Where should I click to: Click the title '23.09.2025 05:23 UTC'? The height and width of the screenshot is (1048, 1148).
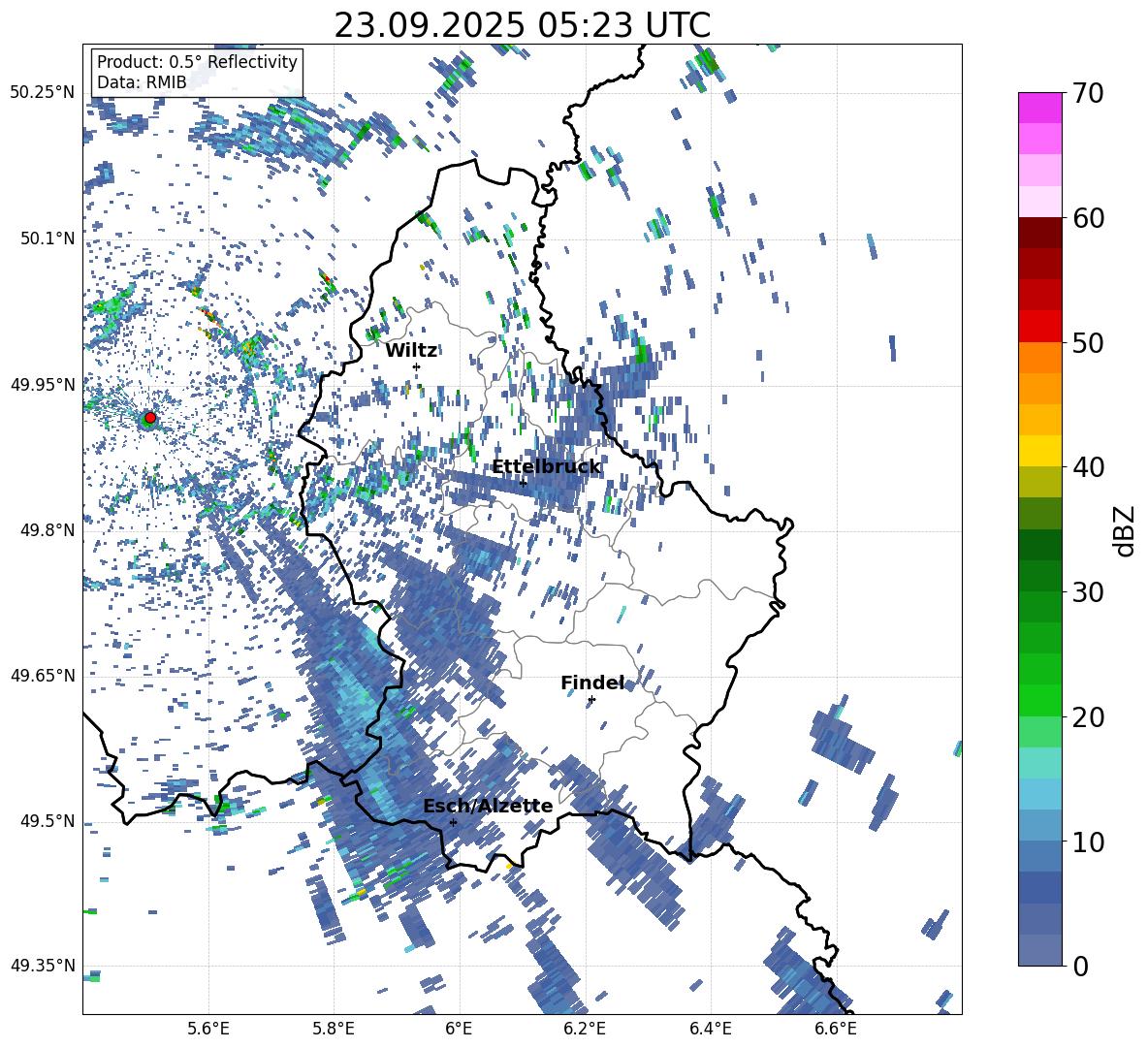(522, 25)
